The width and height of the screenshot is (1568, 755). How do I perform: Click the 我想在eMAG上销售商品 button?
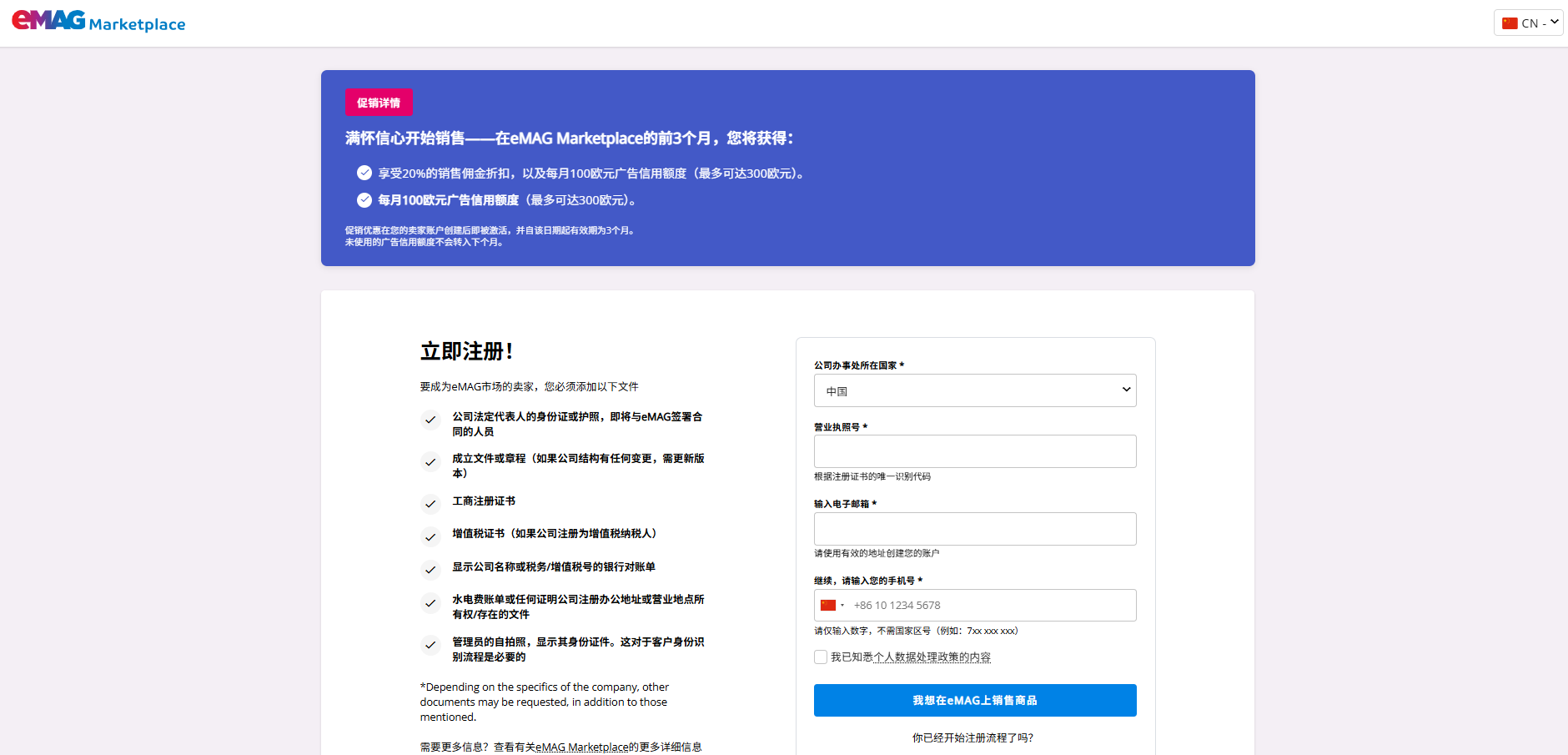point(975,700)
